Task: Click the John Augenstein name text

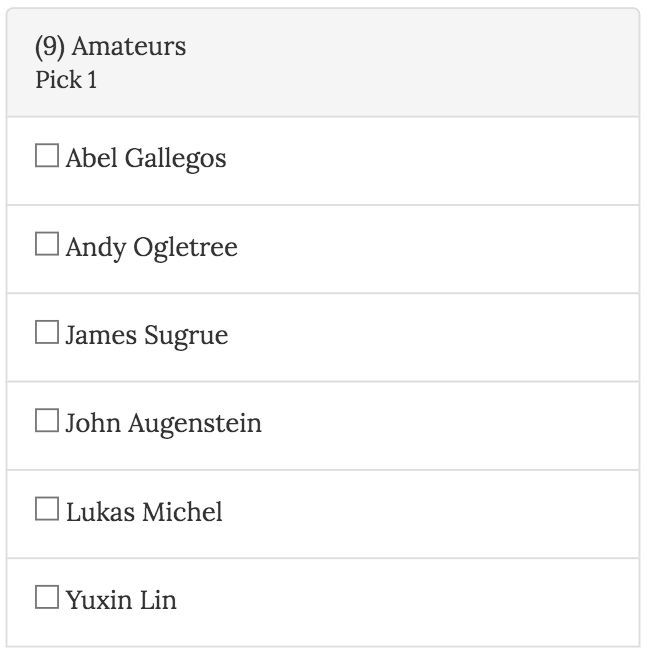Action: pos(164,423)
